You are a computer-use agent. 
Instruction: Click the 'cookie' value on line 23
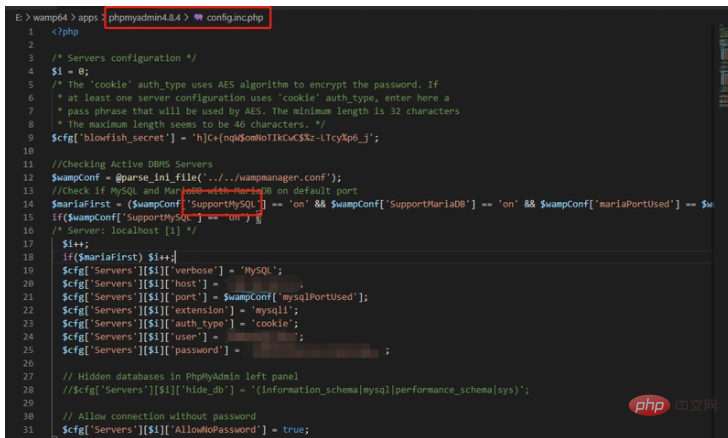point(272,323)
